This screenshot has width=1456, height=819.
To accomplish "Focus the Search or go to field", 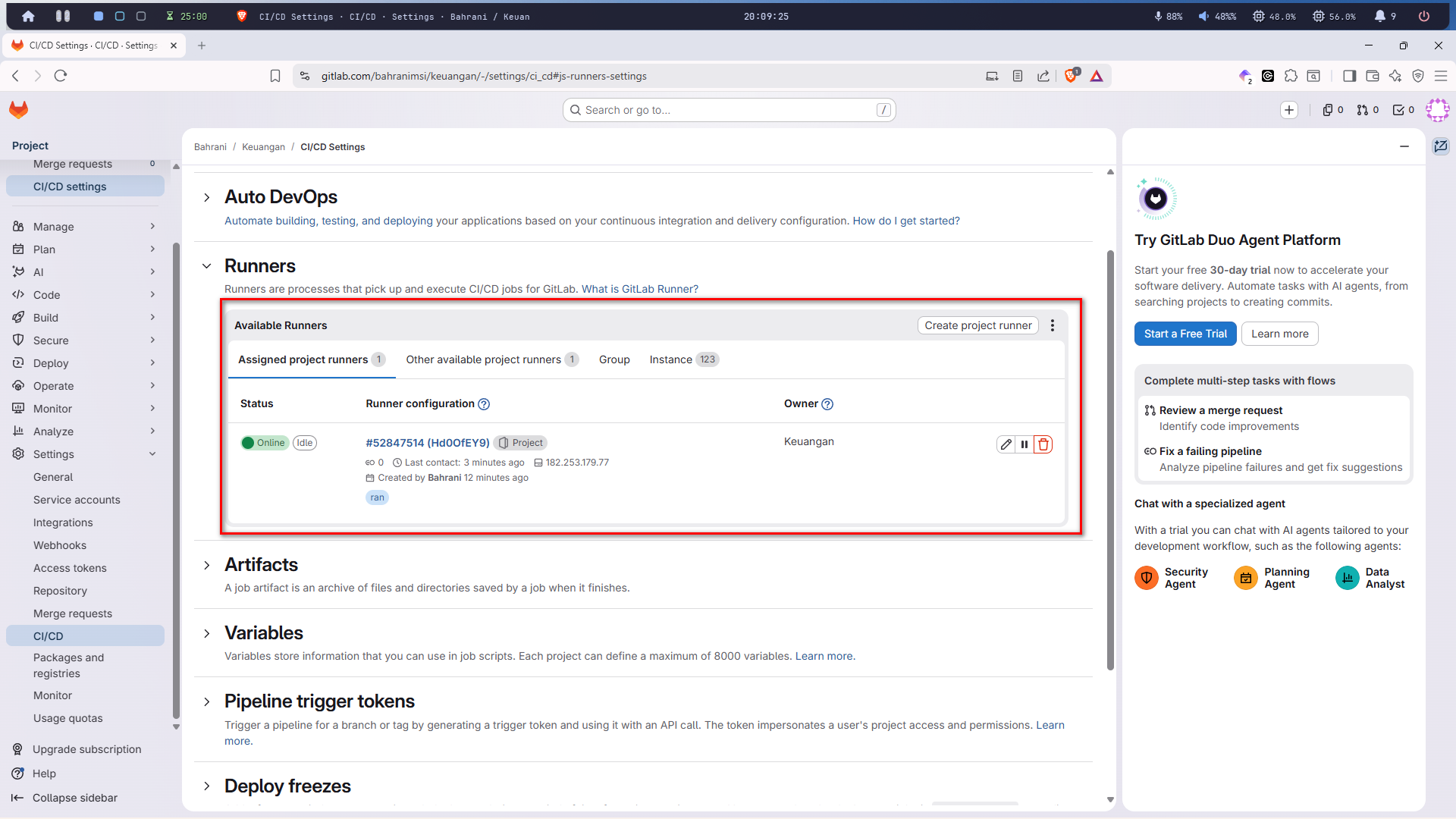I will pyautogui.click(x=730, y=110).
